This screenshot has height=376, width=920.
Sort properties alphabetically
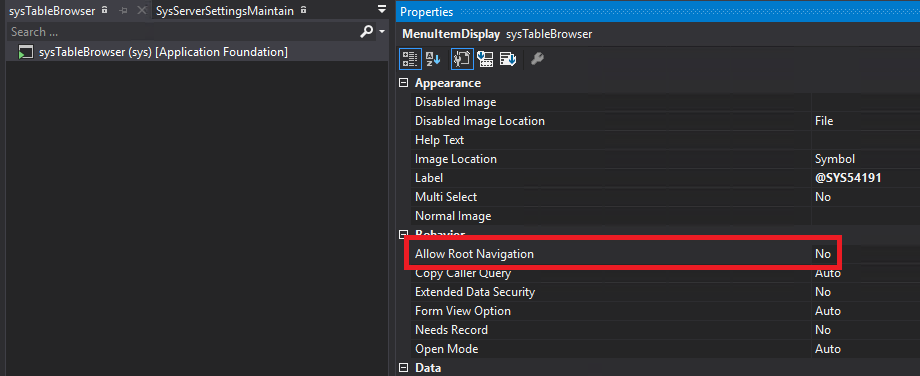pyautogui.click(x=433, y=59)
